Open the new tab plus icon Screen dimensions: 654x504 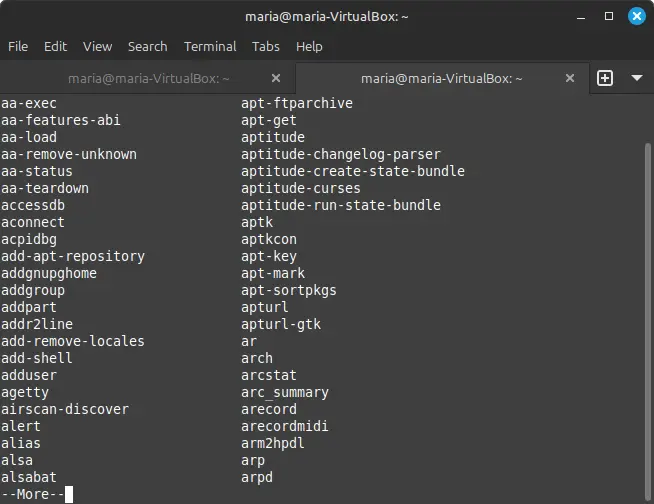[x=605, y=78]
